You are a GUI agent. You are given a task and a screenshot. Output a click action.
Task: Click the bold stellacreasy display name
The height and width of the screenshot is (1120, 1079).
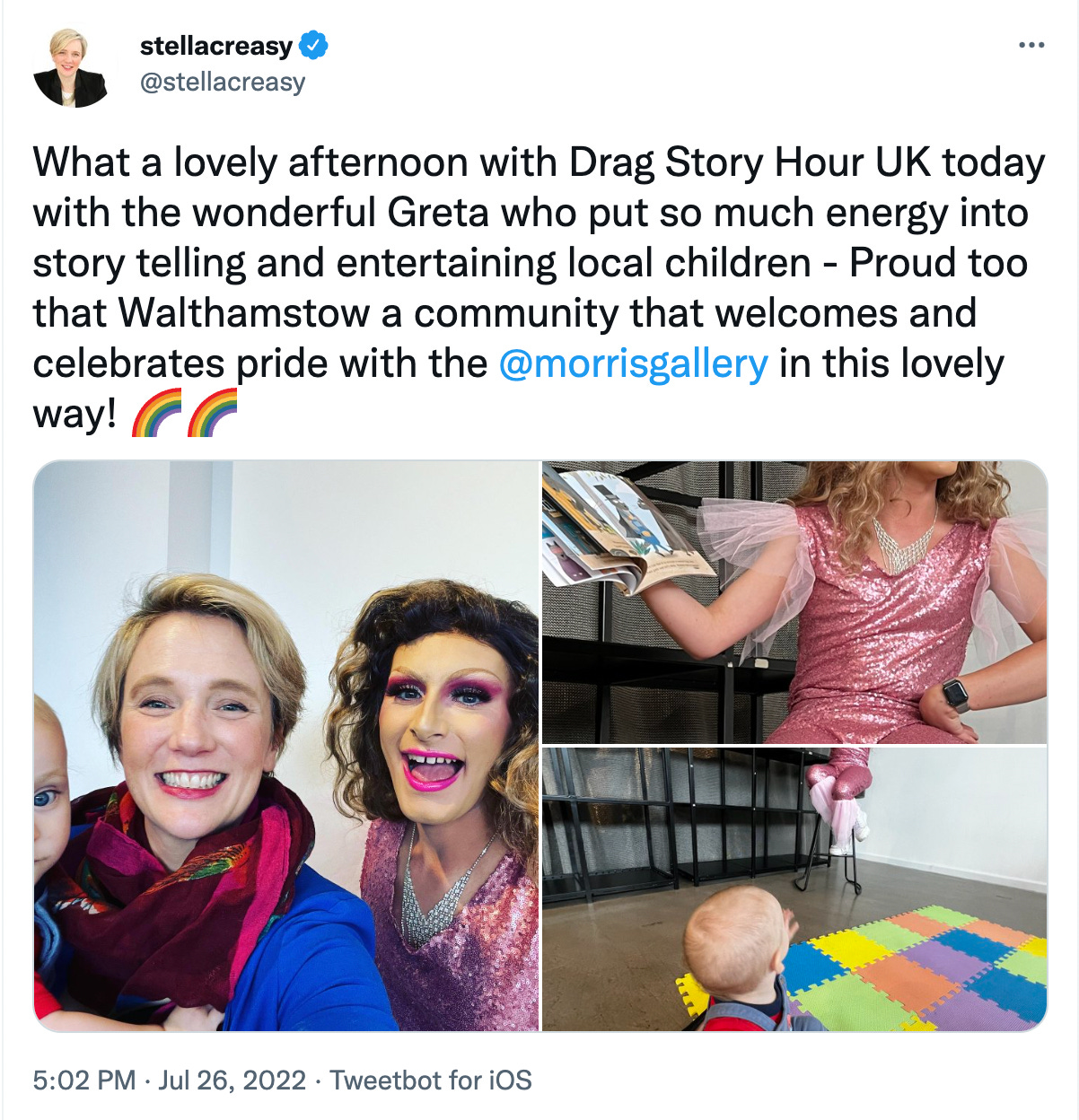[216, 46]
